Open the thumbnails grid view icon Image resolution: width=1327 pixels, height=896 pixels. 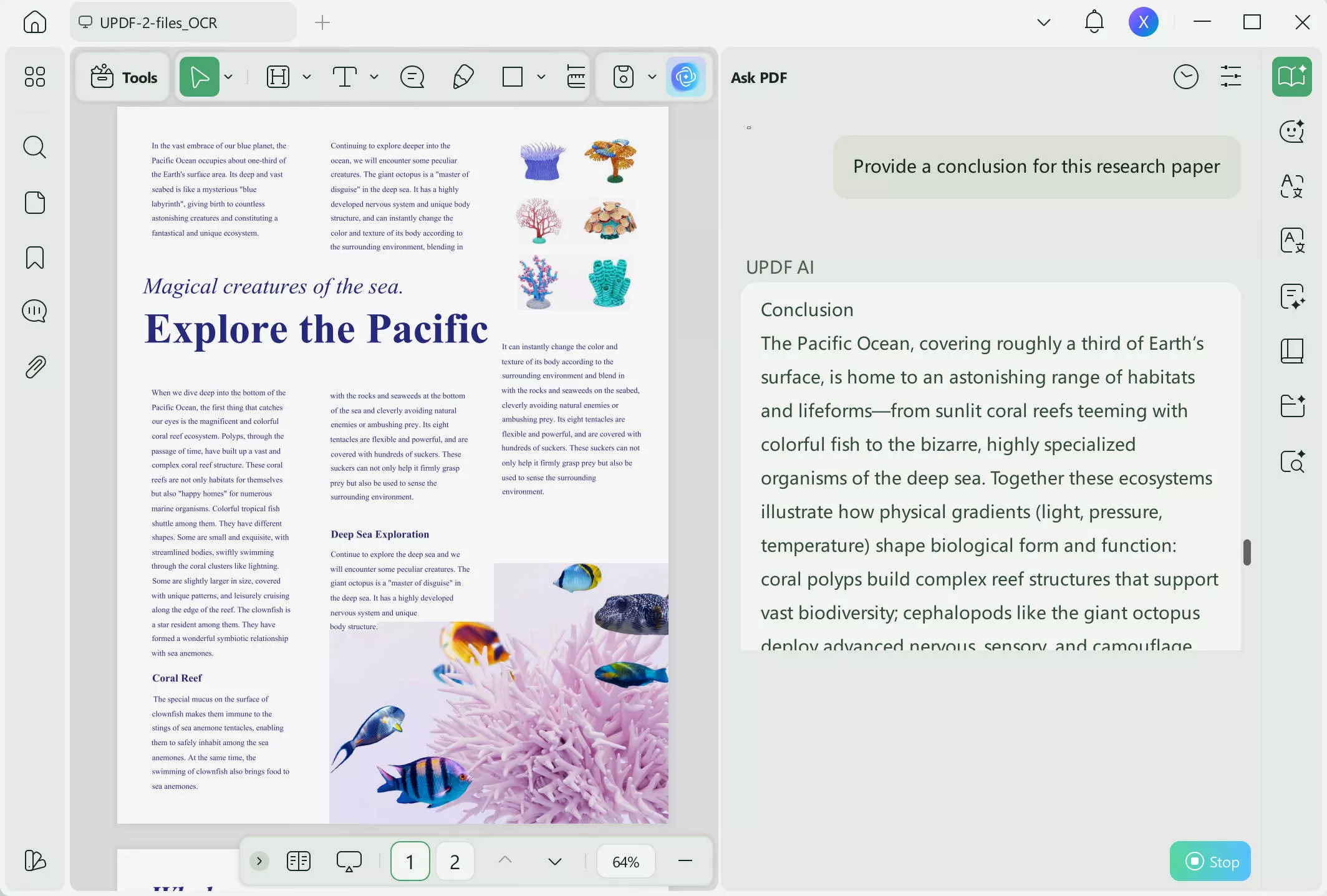tap(35, 77)
